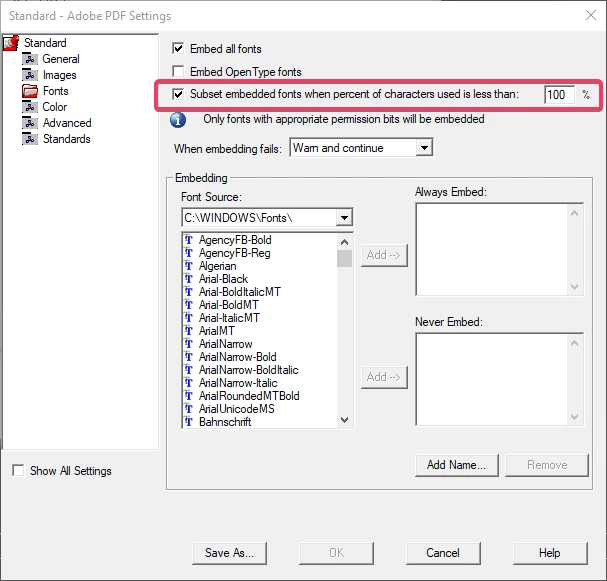Close the Adobe PDF Settings dialog

[x=591, y=15]
